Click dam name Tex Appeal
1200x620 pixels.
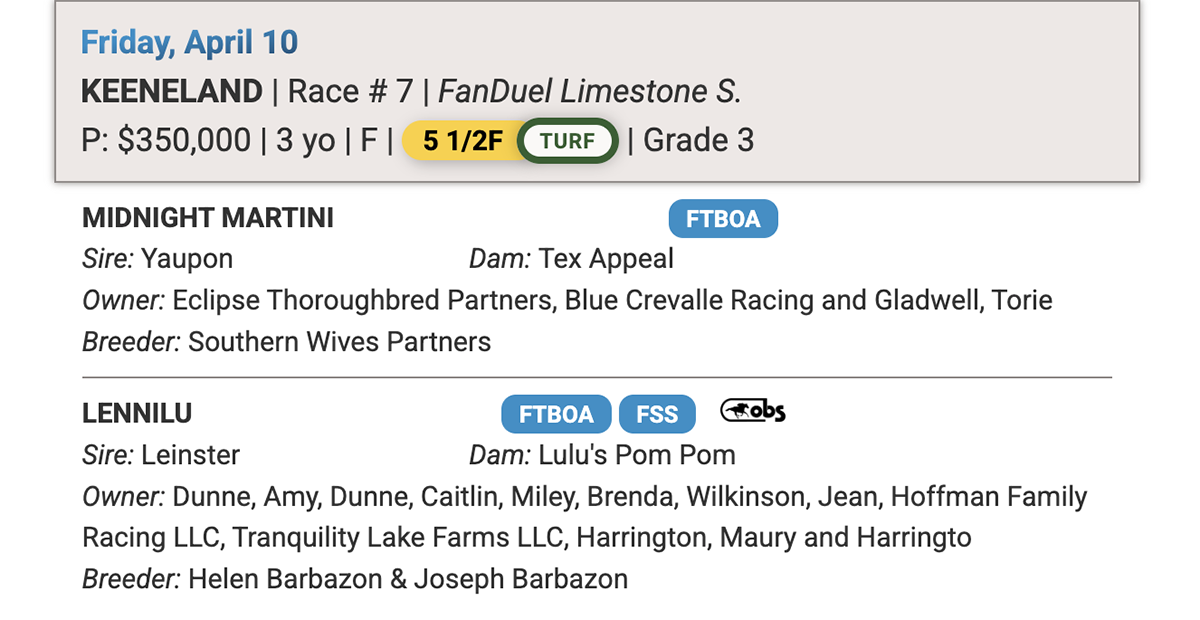(x=606, y=259)
